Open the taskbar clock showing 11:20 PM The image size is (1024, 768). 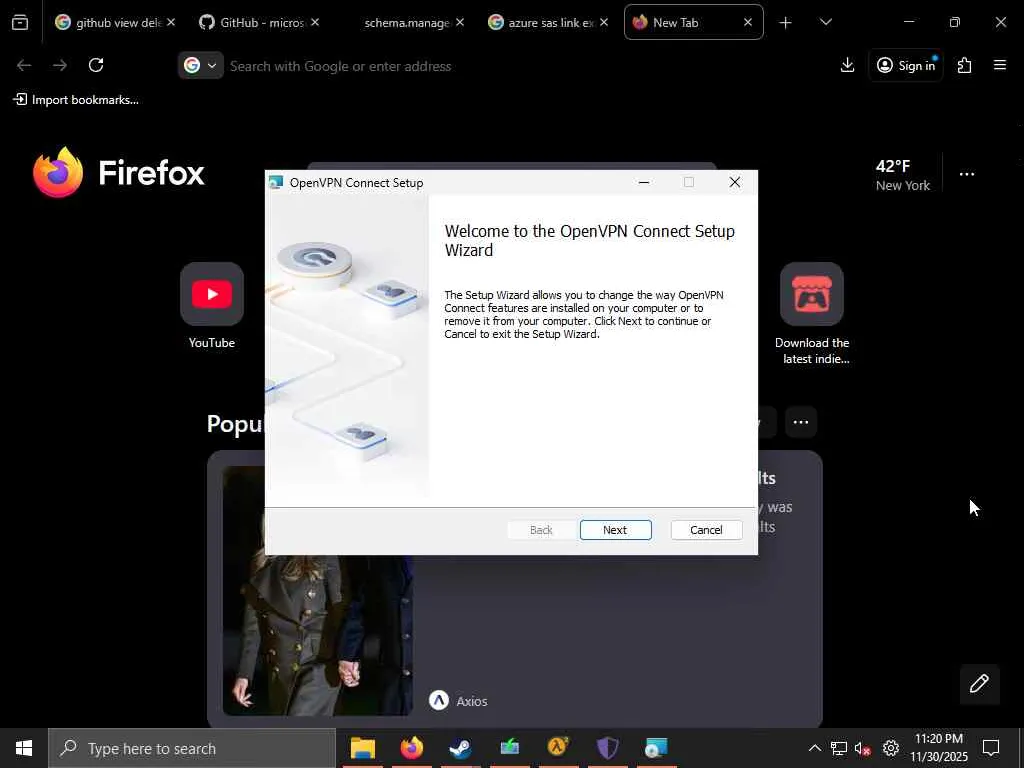coord(938,748)
